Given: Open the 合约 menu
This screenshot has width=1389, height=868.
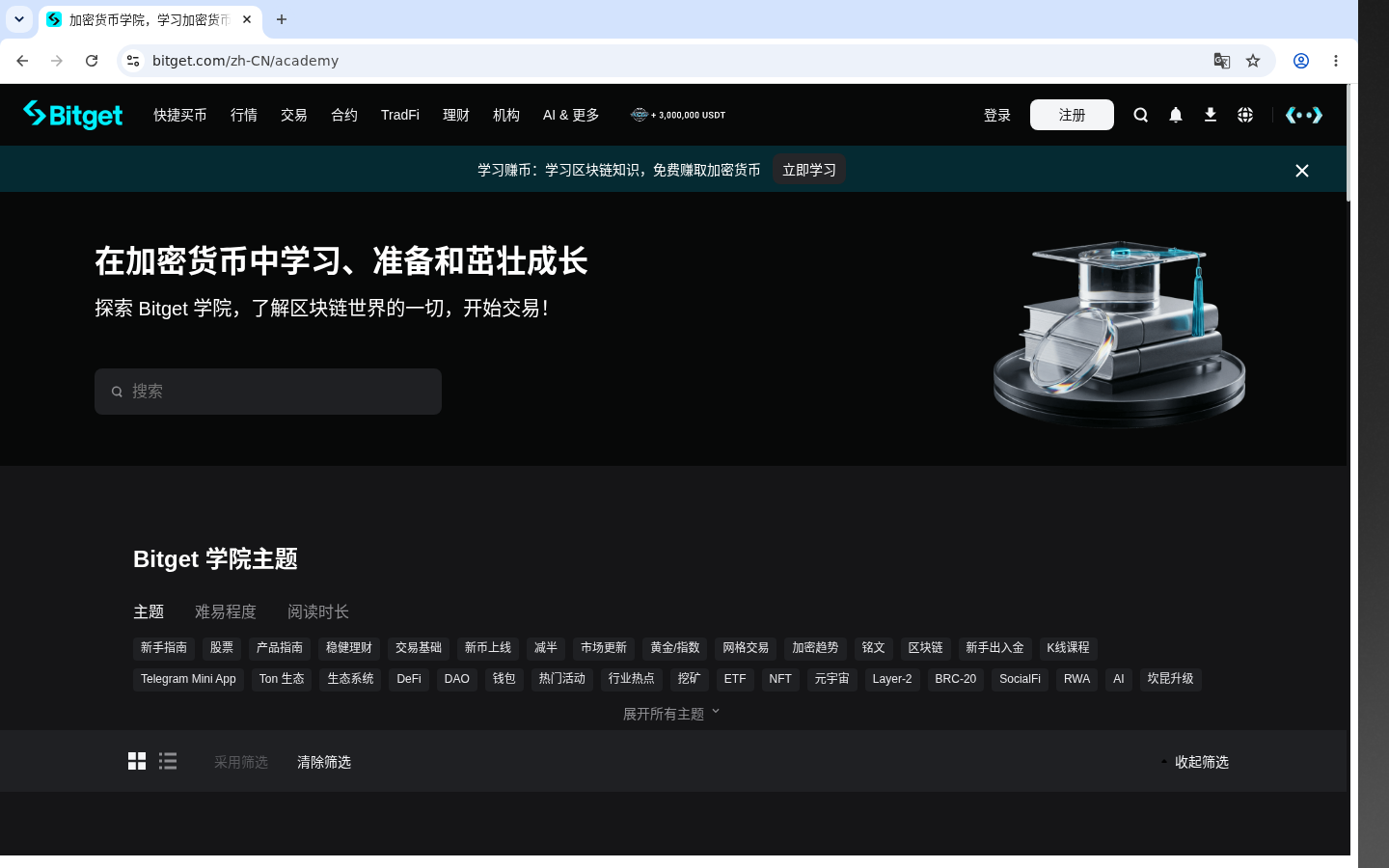Looking at the screenshot, I should 344,115.
